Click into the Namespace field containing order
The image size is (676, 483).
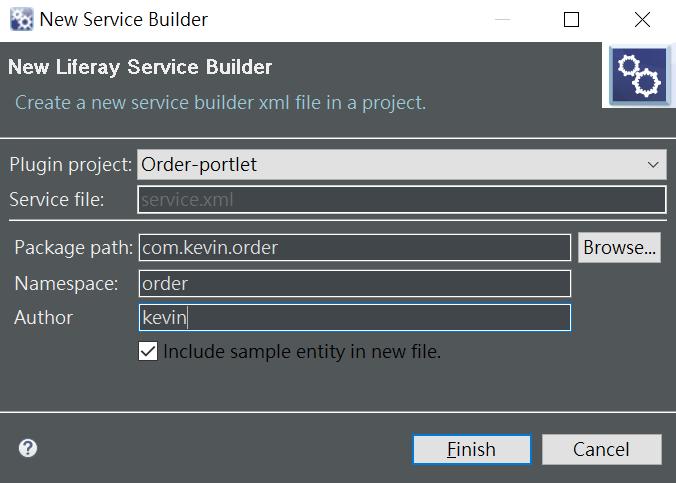click(x=355, y=283)
